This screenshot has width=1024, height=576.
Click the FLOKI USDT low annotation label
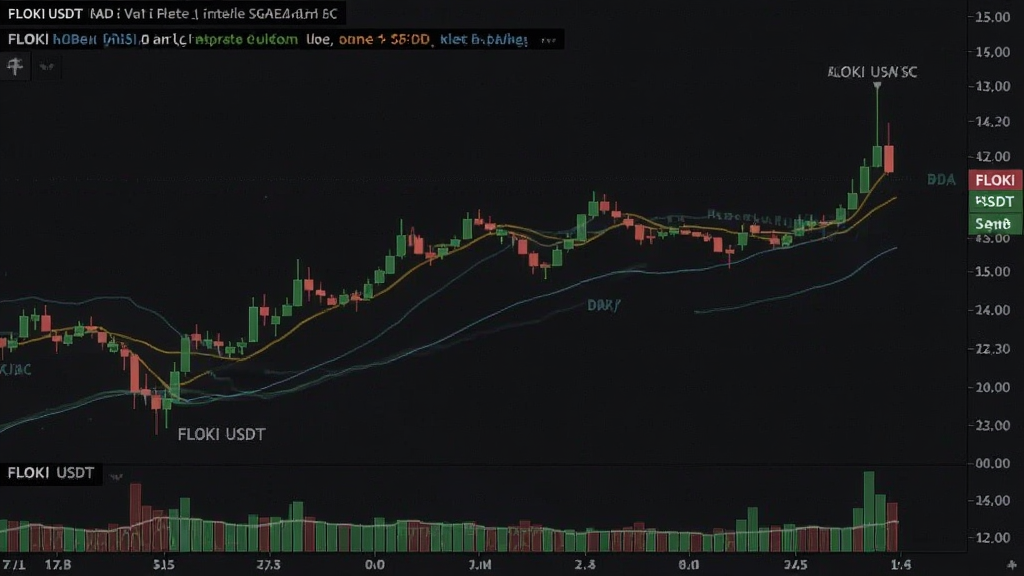(x=221, y=434)
